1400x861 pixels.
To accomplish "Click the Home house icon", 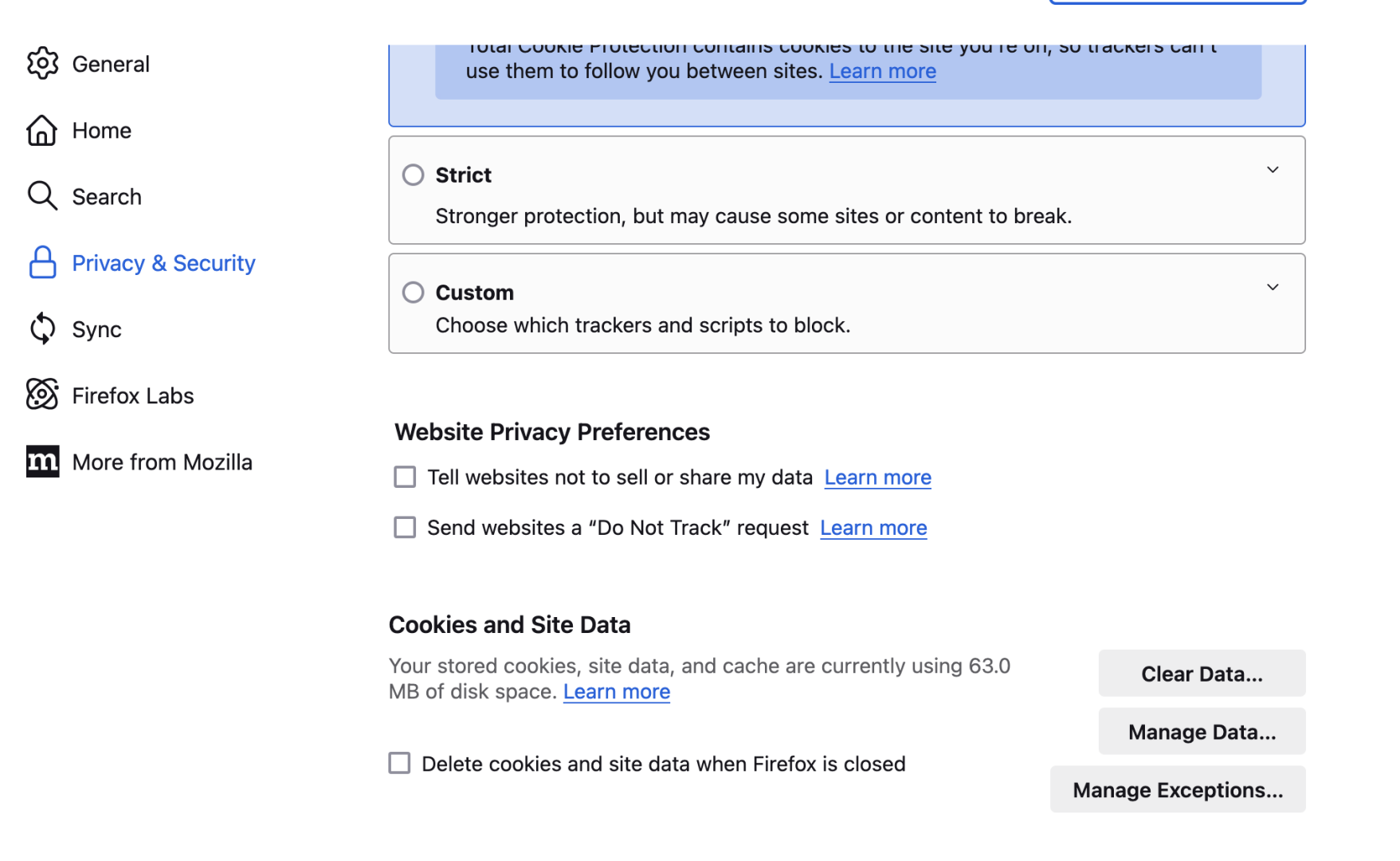I will click(x=42, y=130).
